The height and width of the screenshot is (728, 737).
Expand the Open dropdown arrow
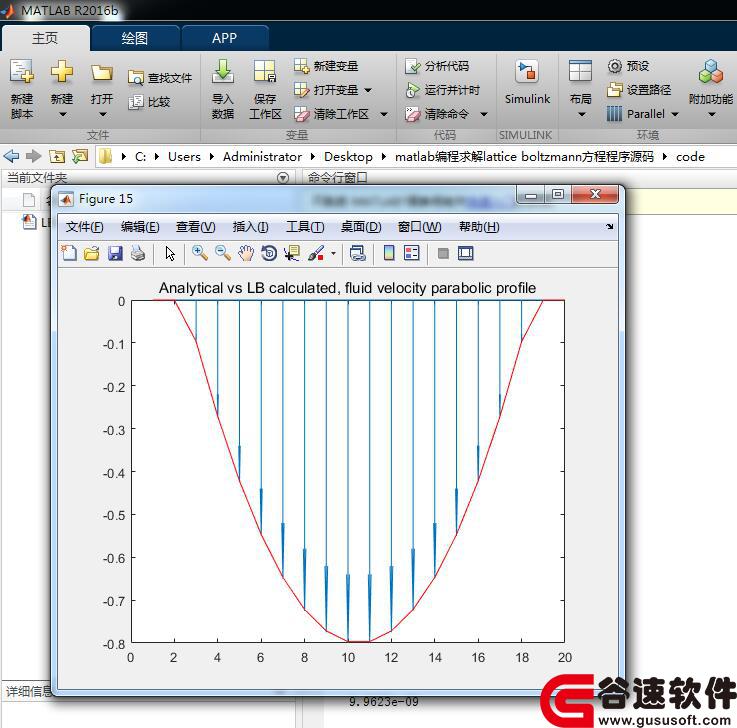click(102, 114)
